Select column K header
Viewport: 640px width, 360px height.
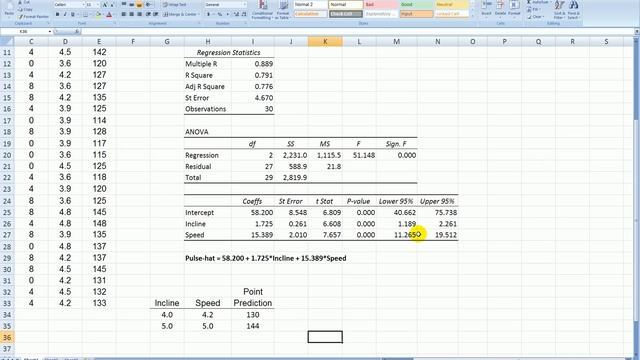tap(325, 41)
